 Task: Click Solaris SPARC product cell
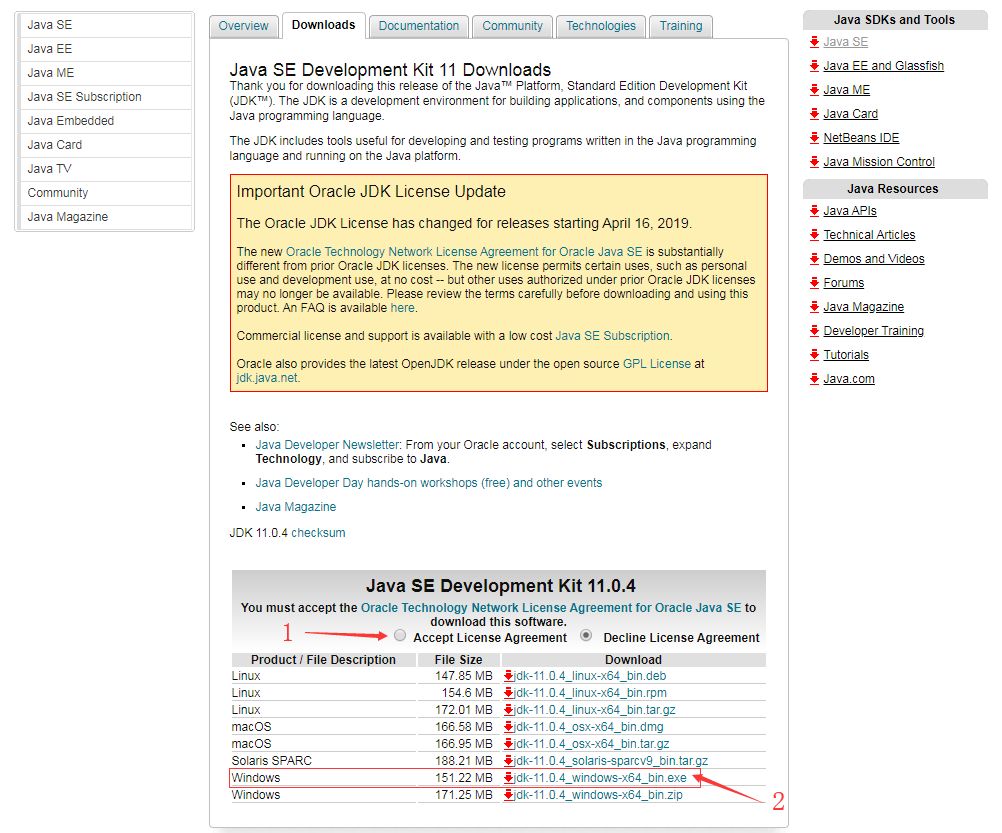(323, 761)
